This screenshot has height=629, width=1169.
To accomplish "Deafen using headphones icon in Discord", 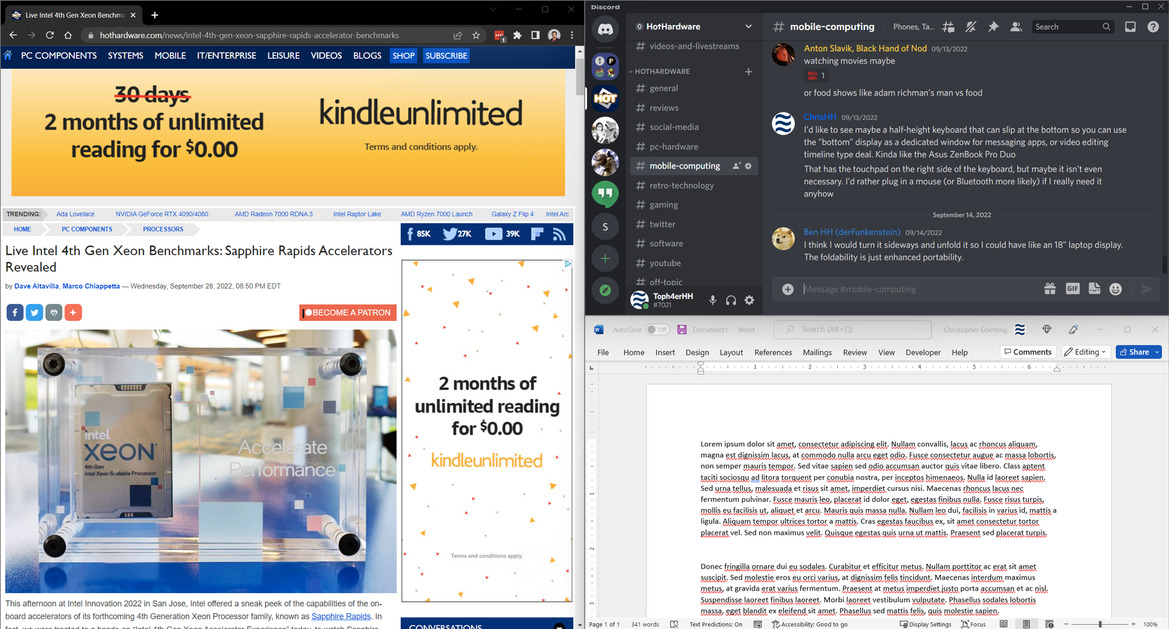I will pos(731,300).
